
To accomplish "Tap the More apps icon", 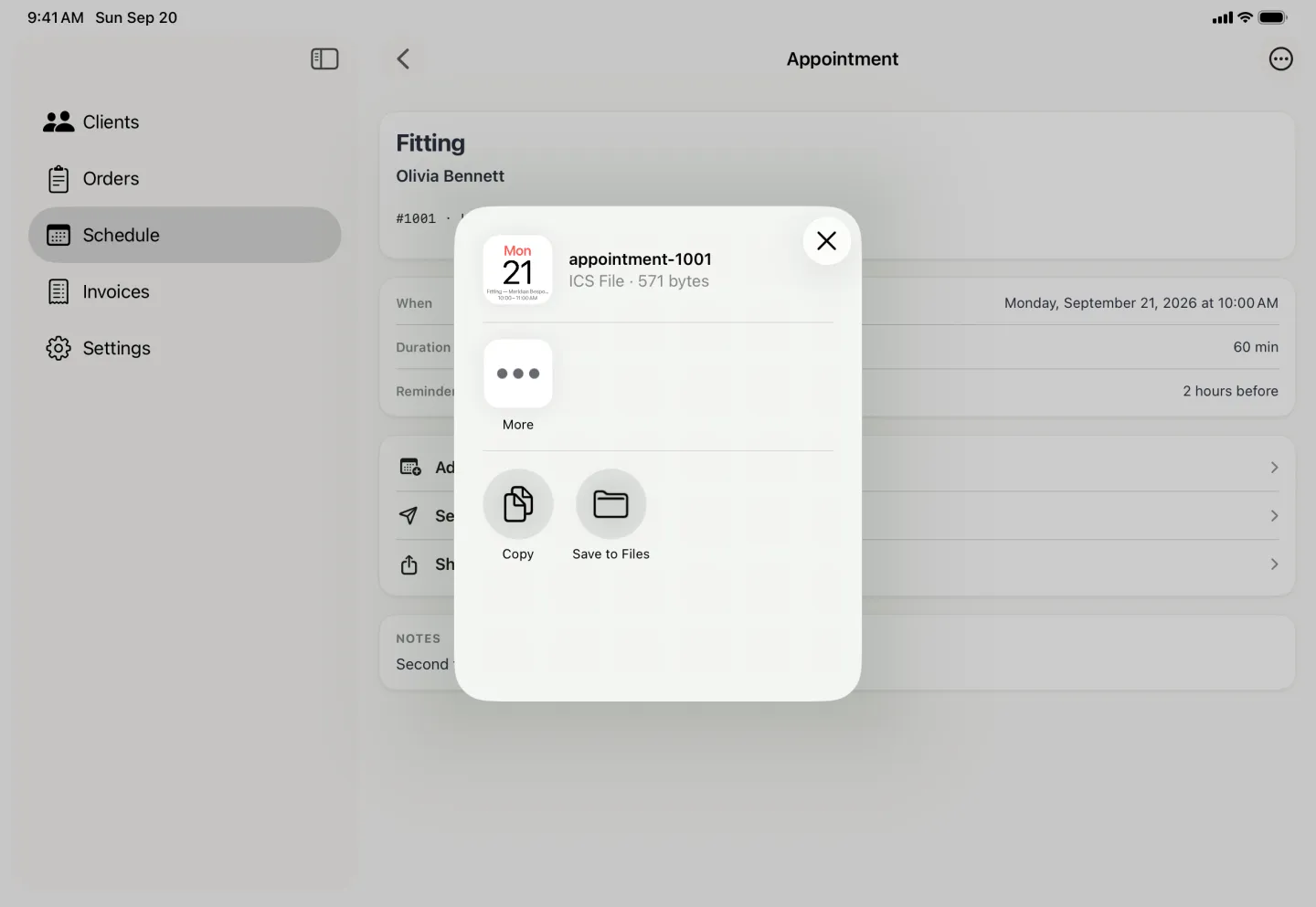I will click(518, 374).
